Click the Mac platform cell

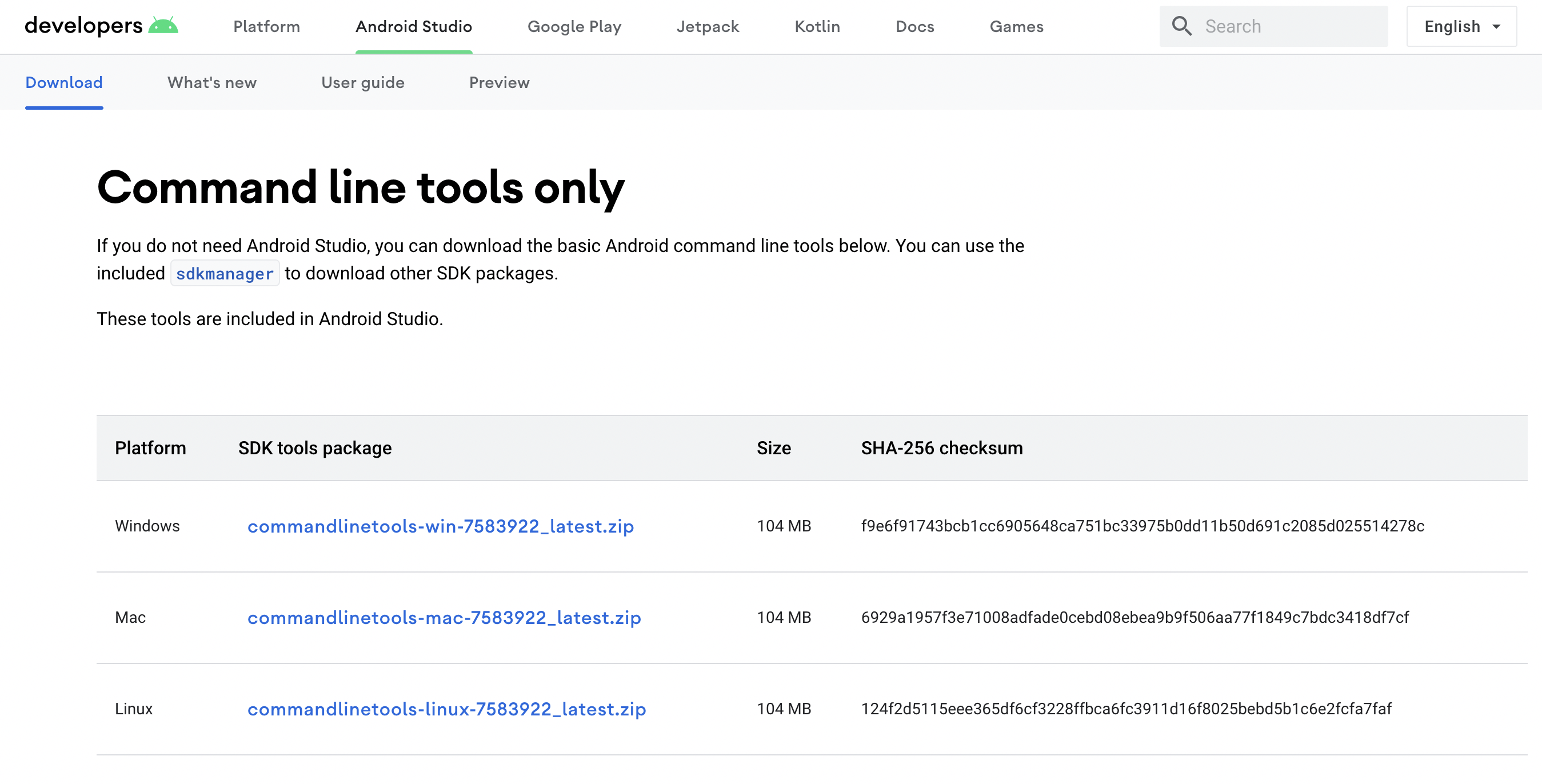point(130,618)
